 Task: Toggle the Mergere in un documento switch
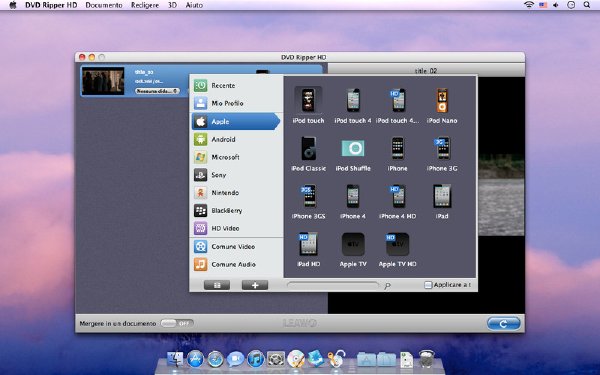click(177, 323)
